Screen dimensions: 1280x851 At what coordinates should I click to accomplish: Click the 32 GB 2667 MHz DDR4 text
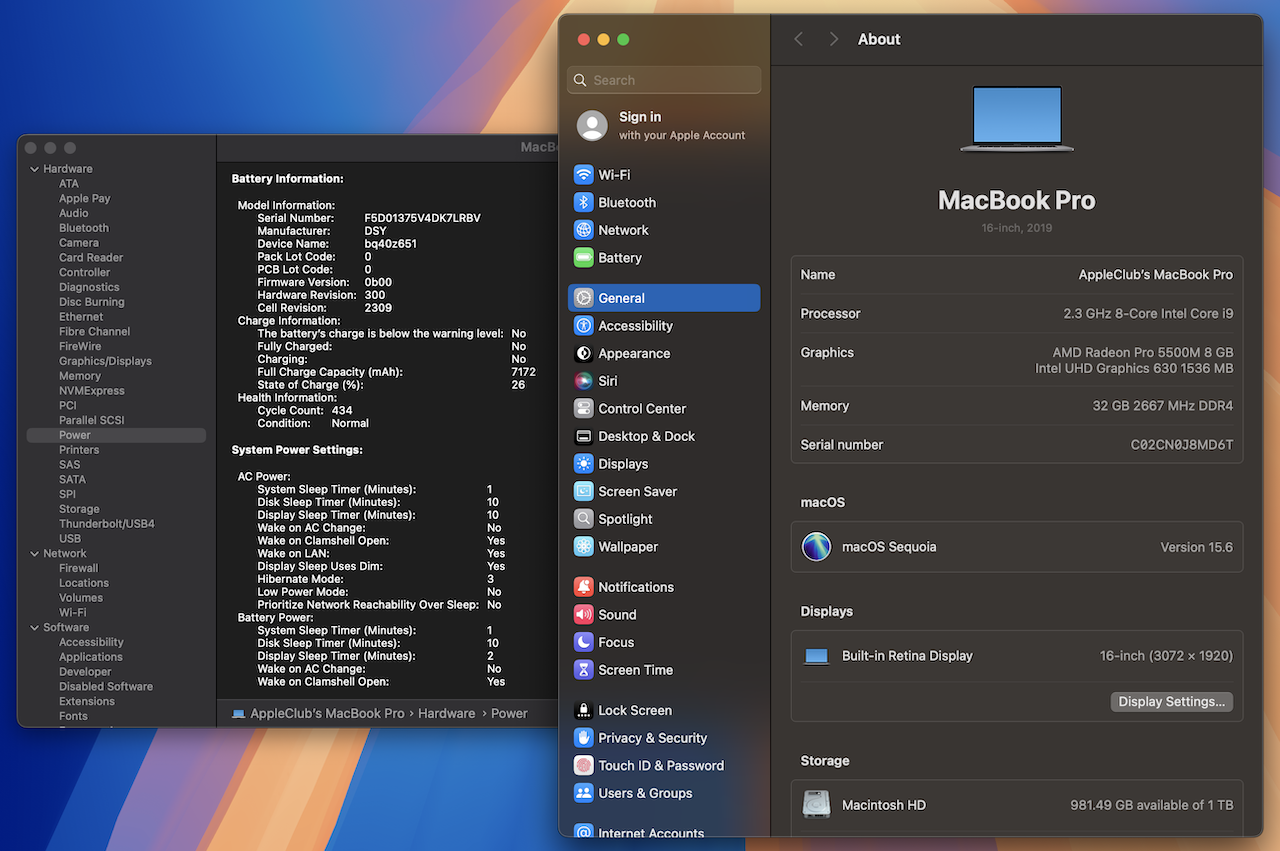[x=1163, y=406]
